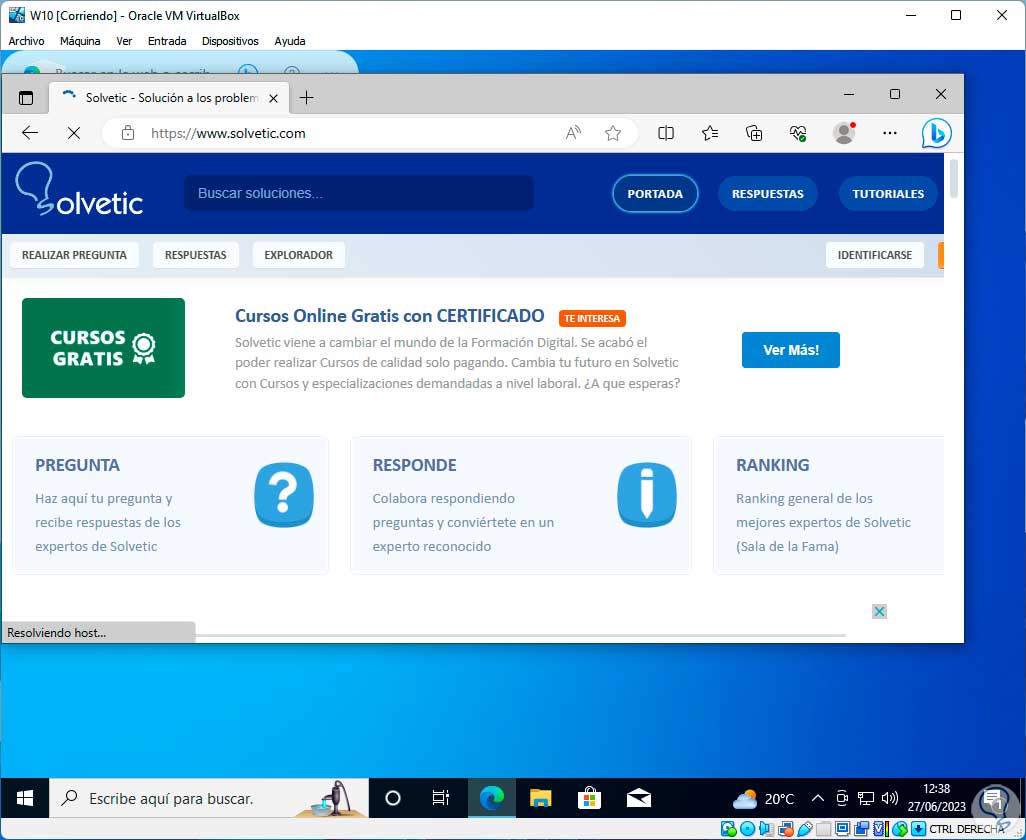The height and width of the screenshot is (840, 1026).
Task: Click VirtualBox shared folders status icon
Action: pyautogui.click(x=824, y=829)
